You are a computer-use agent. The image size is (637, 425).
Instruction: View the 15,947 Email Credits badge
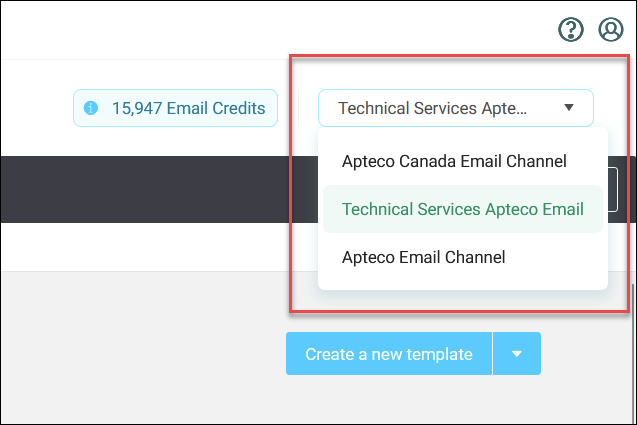click(176, 108)
